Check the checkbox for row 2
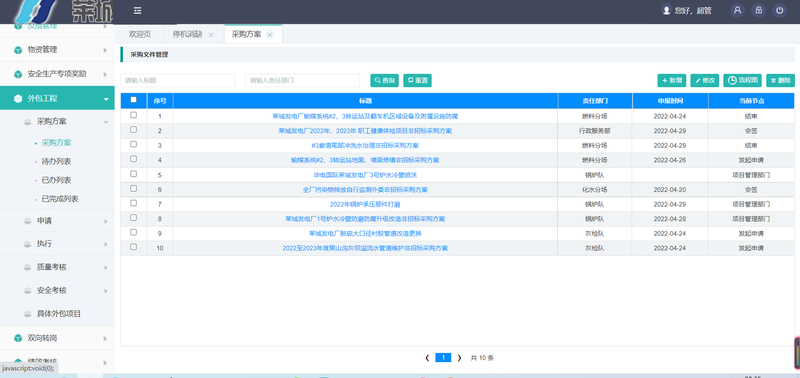The width and height of the screenshot is (800, 378). [134, 130]
